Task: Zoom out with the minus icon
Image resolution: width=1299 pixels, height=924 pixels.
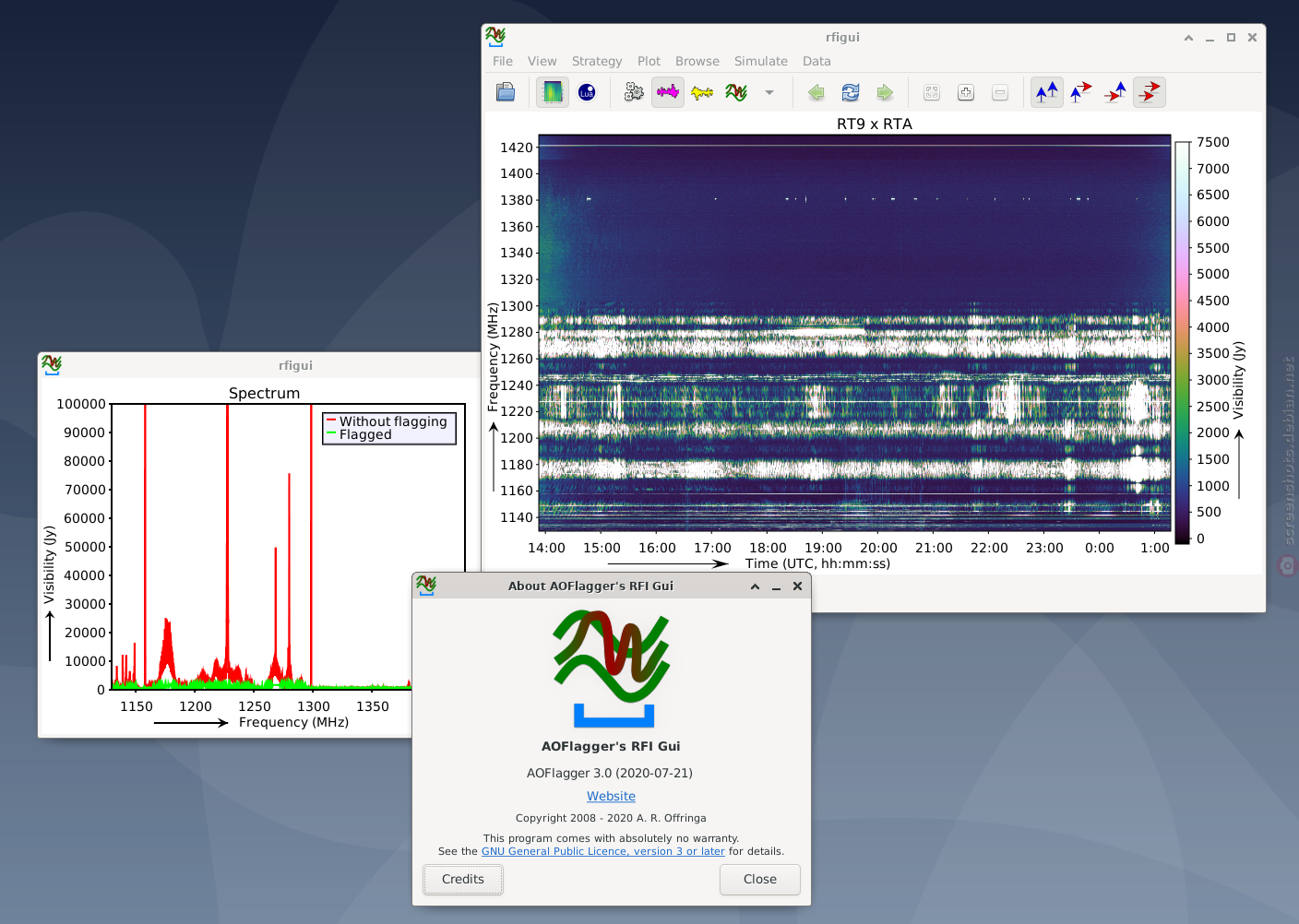Action: (1000, 92)
